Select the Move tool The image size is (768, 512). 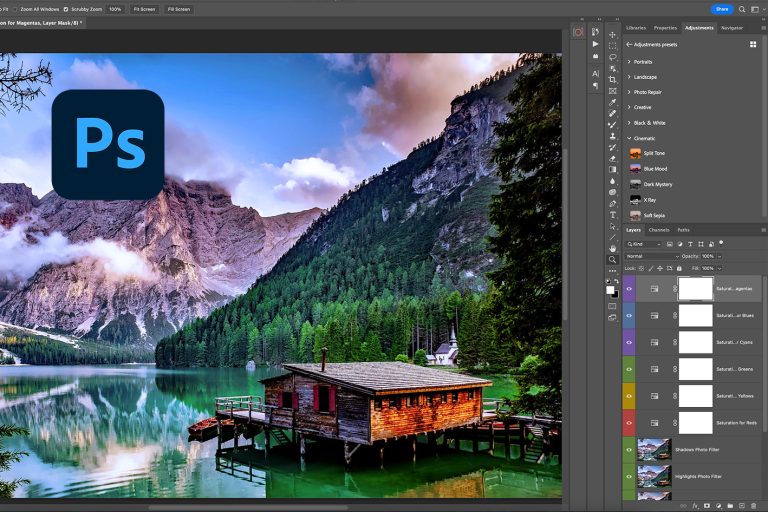[612, 35]
